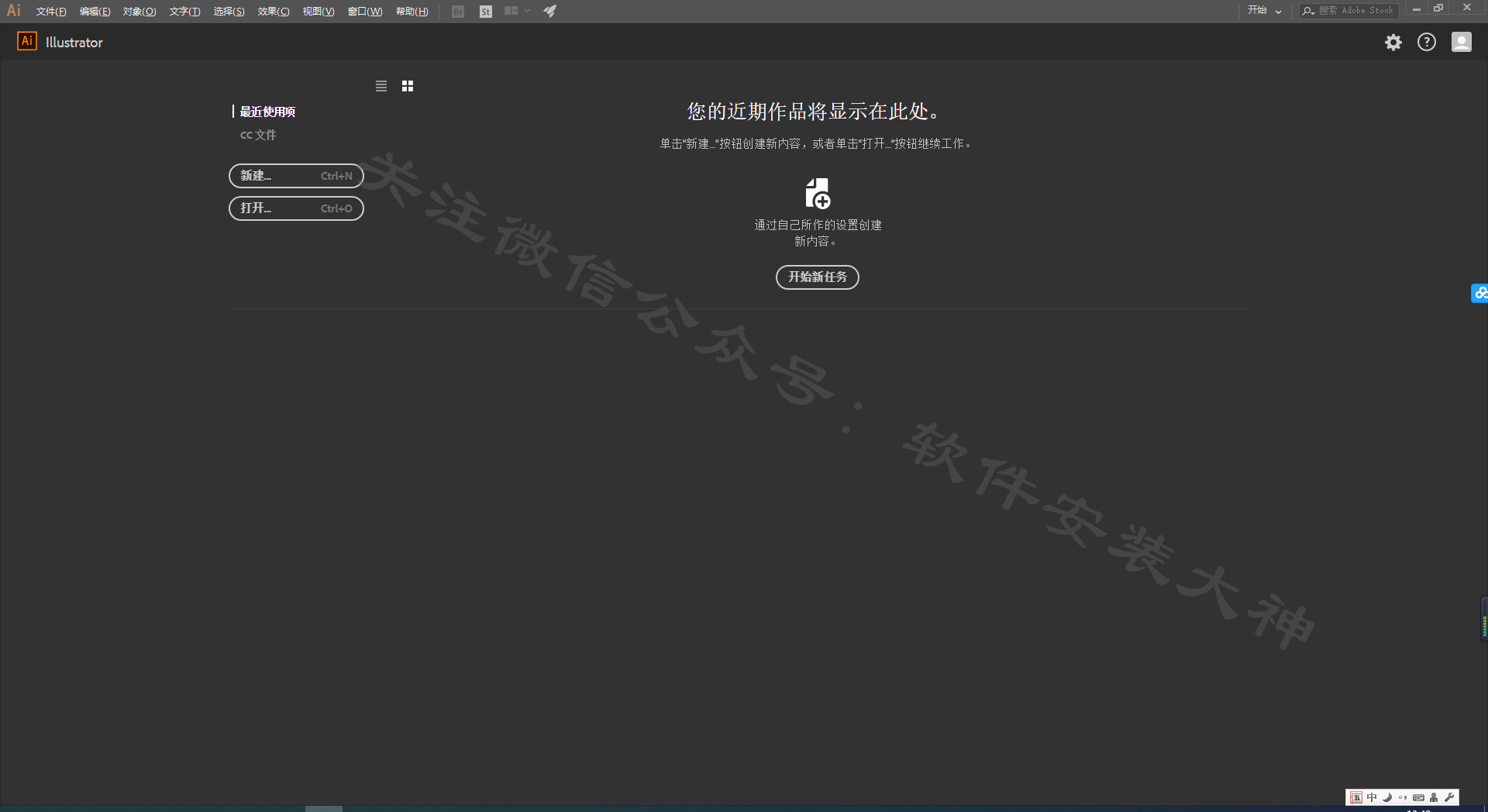This screenshot has height=812, width=1488.
Task: Click the user person icon in IME bar
Action: pyautogui.click(x=1434, y=797)
